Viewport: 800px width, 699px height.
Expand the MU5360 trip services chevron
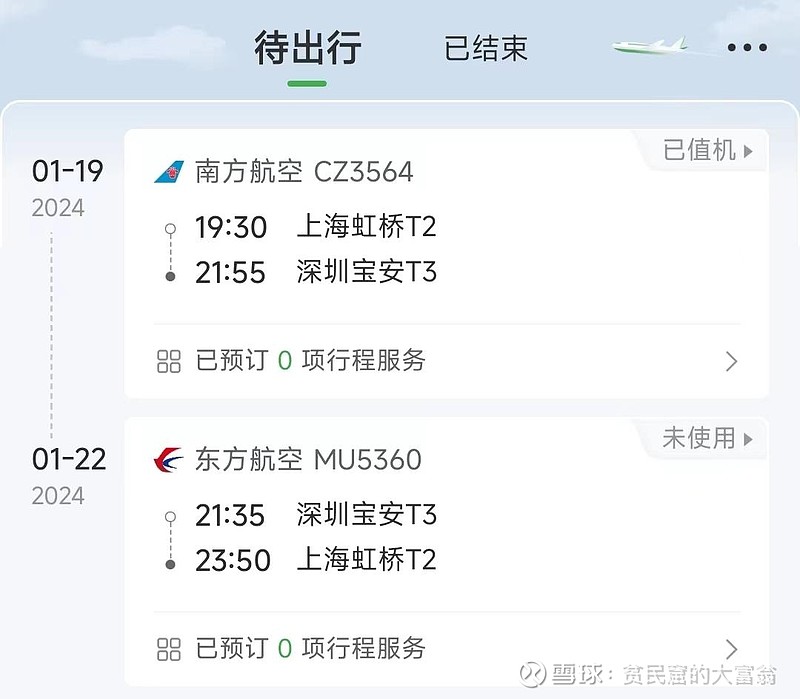point(732,649)
